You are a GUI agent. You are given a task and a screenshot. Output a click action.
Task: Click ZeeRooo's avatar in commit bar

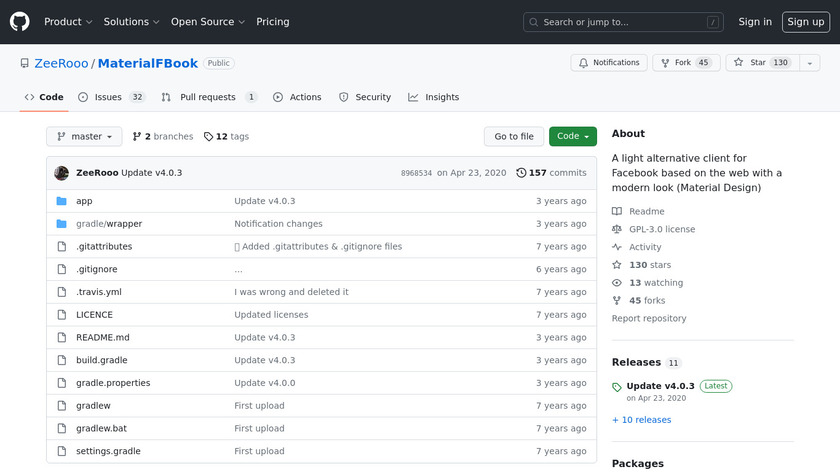(62, 173)
